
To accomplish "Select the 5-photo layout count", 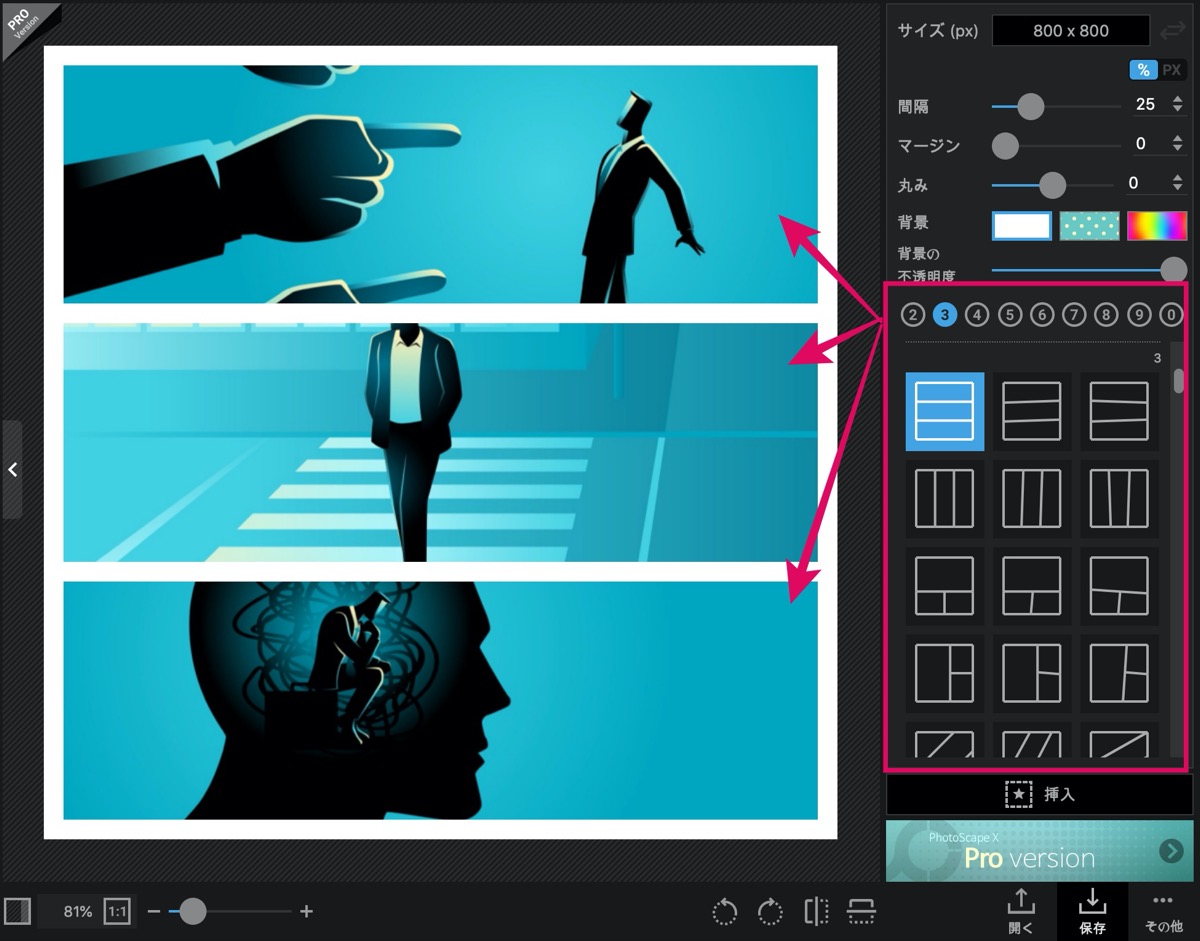I will (x=1010, y=315).
